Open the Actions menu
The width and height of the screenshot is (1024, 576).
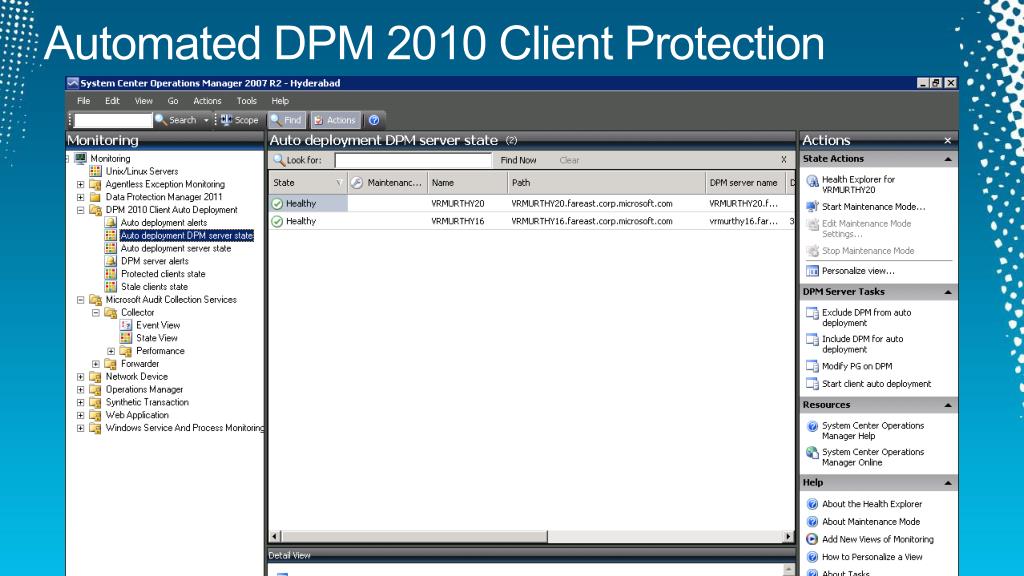(x=207, y=101)
